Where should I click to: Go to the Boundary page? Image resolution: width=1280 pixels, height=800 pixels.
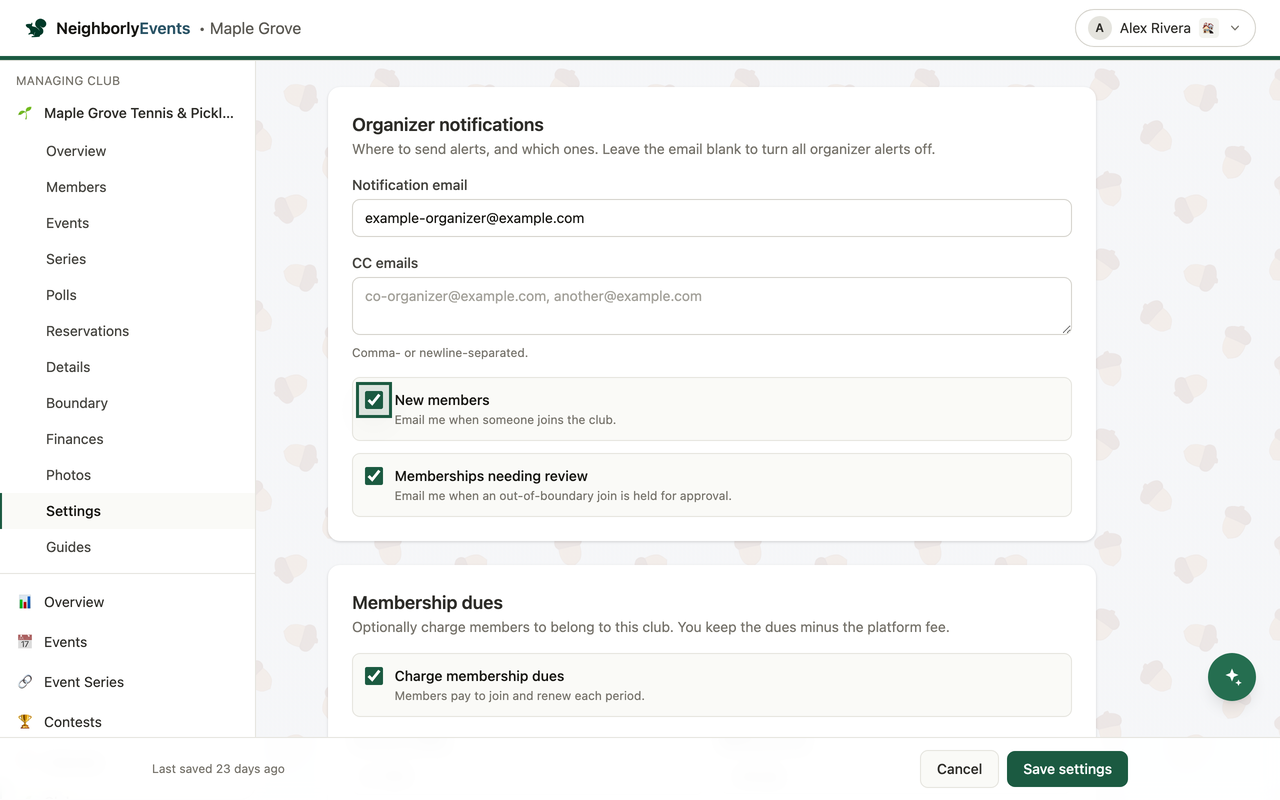point(77,403)
